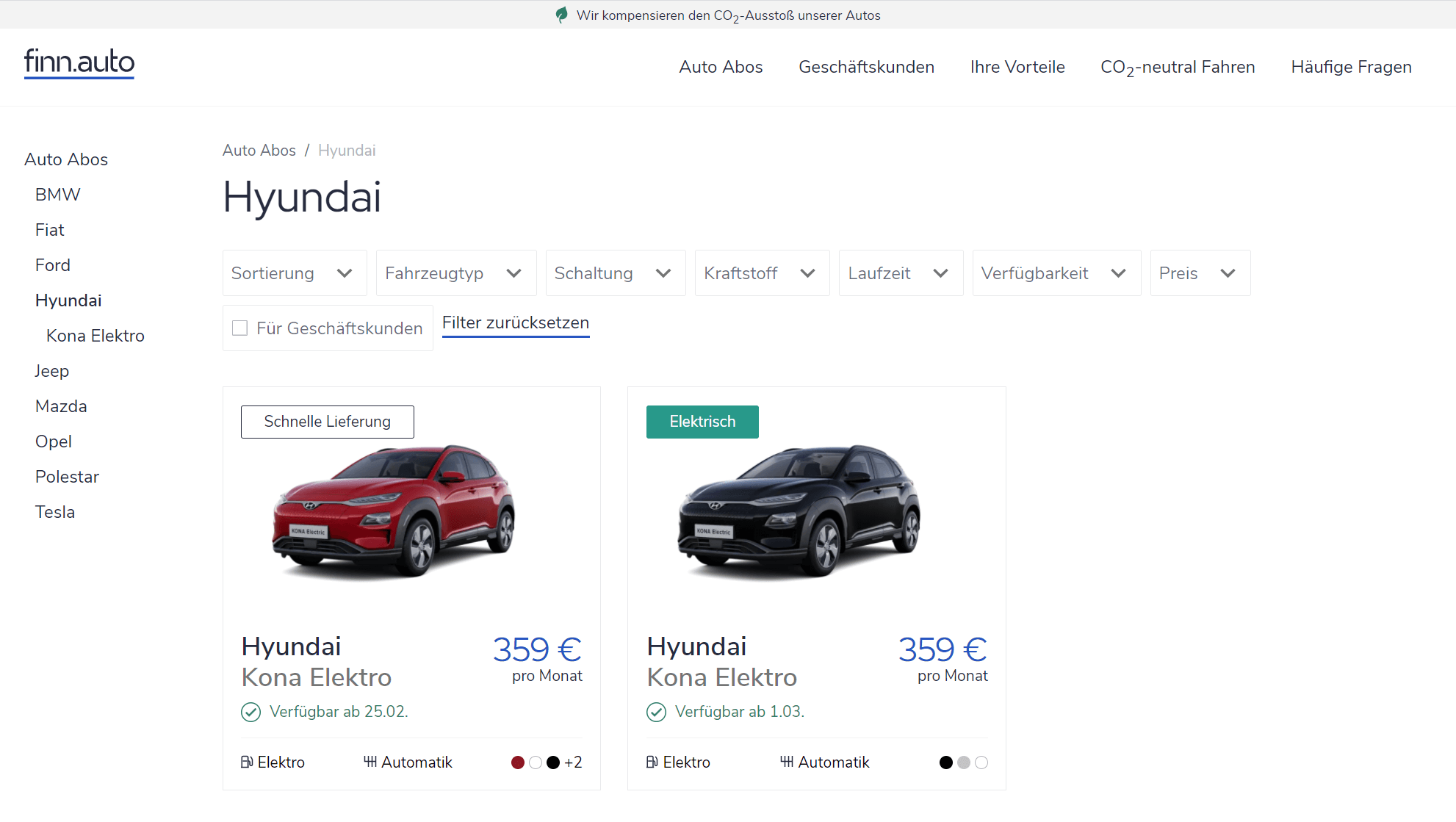This screenshot has width=1456, height=822.
Task: Click +2 more colors on first card
Action: [573, 762]
